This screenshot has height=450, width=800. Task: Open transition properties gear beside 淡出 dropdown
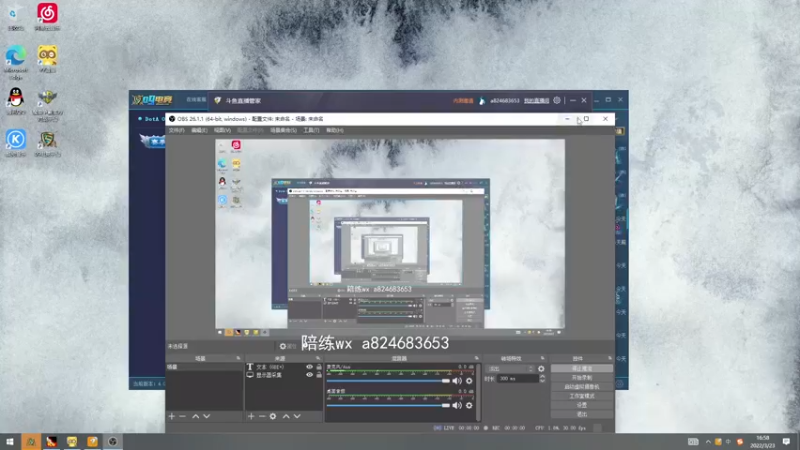[x=541, y=368]
